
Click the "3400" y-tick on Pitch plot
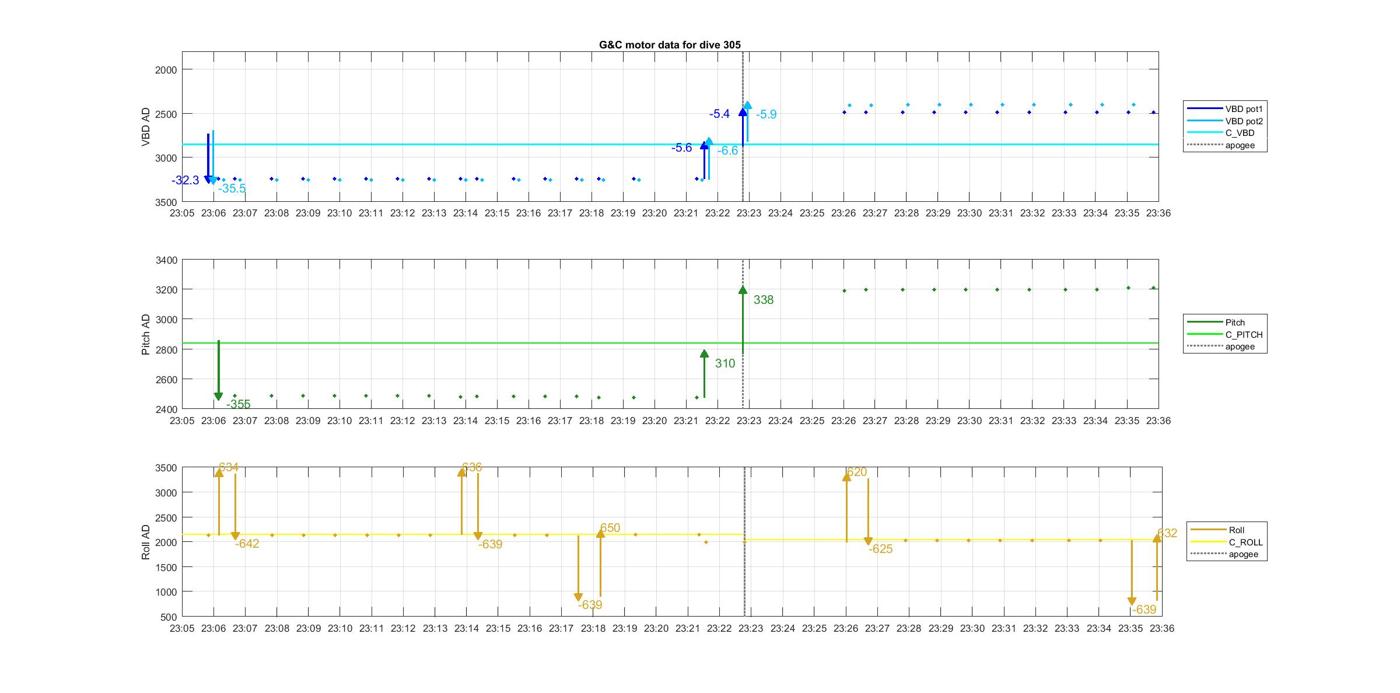165,261
